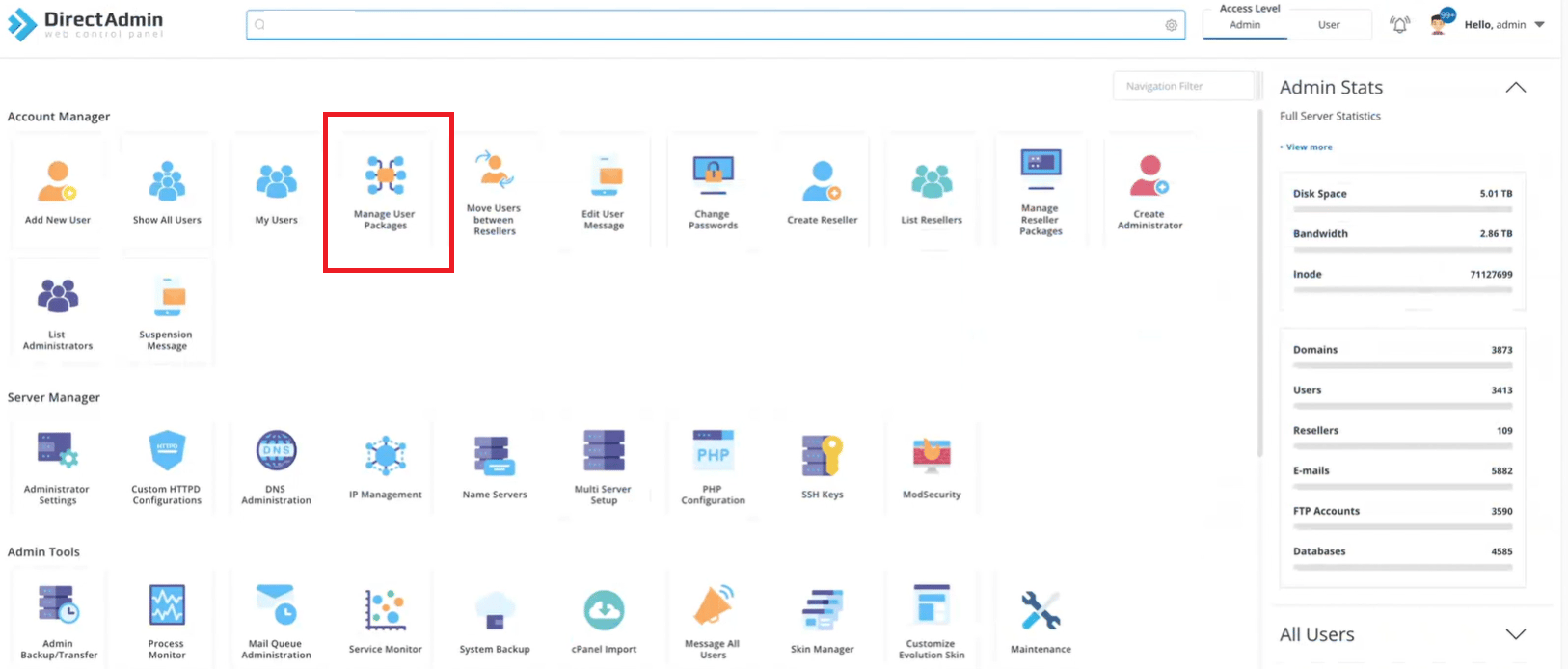The image size is (1568, 669).
Task: Click the Full Server Statistics text
Action: click(1330, 116)
